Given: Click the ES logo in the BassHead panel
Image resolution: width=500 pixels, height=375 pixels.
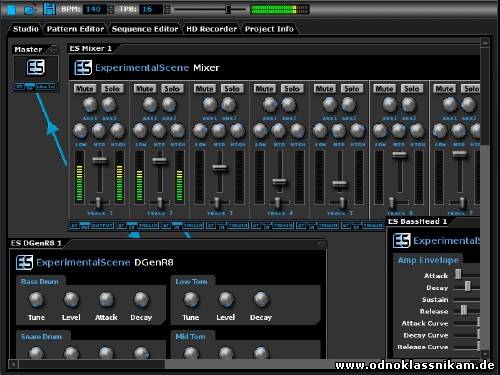Looking at the screenshot, I should pyautogui.click(x=401, y=240).
